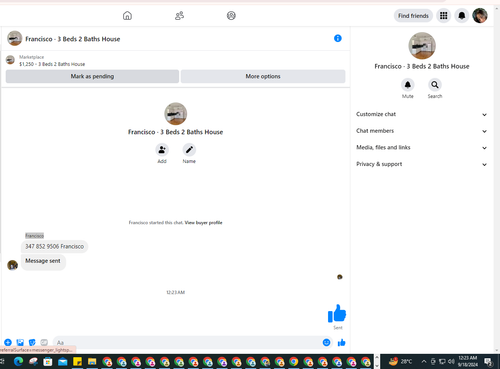
Task: Go to Facebook Home icon
Action: click(x=127, y=16)
